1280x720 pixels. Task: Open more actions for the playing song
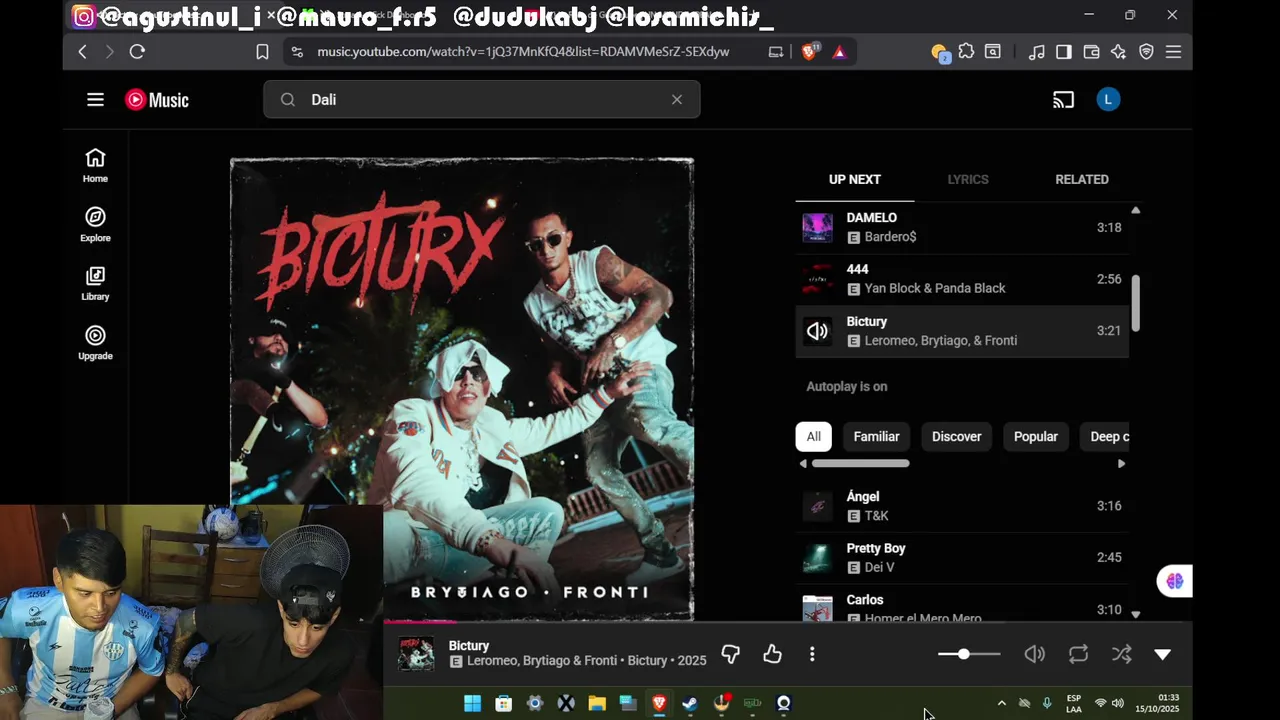(x=812, y=654)
